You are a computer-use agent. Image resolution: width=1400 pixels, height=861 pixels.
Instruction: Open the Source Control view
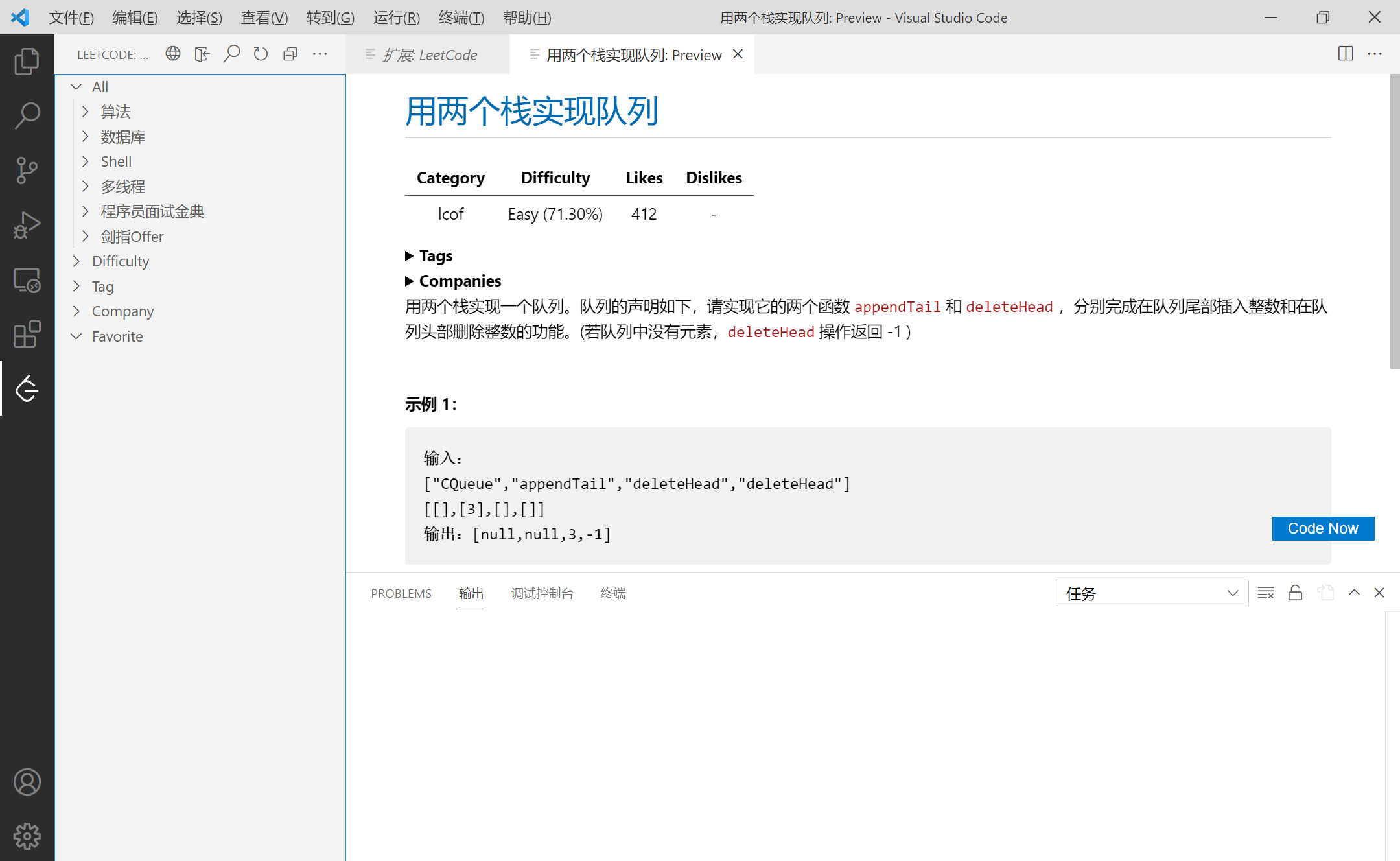[27, 170]
